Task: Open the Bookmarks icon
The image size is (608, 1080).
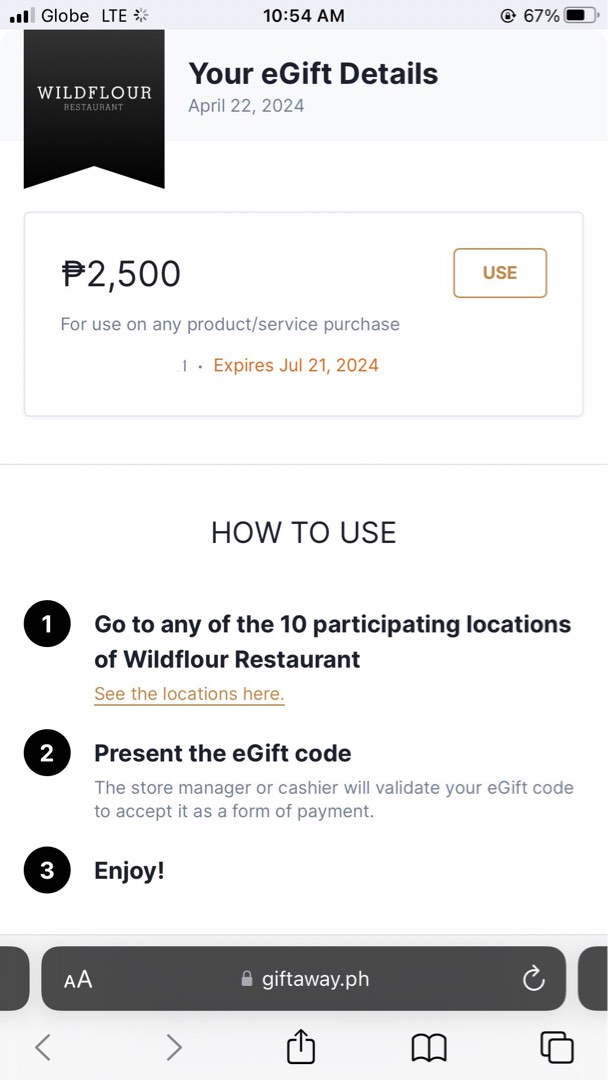Action: point(428,1046)
